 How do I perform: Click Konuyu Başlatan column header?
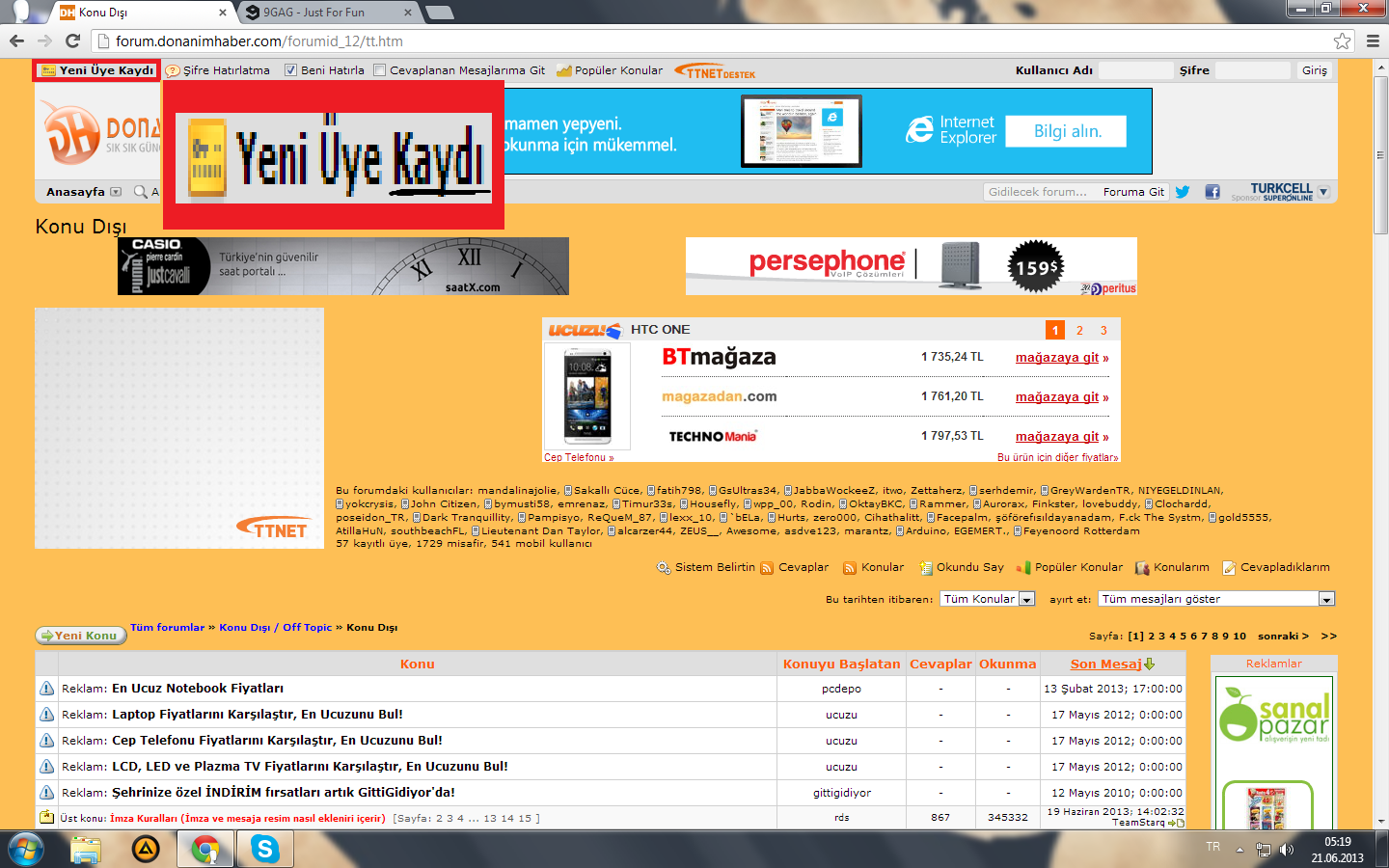point(841,664)
